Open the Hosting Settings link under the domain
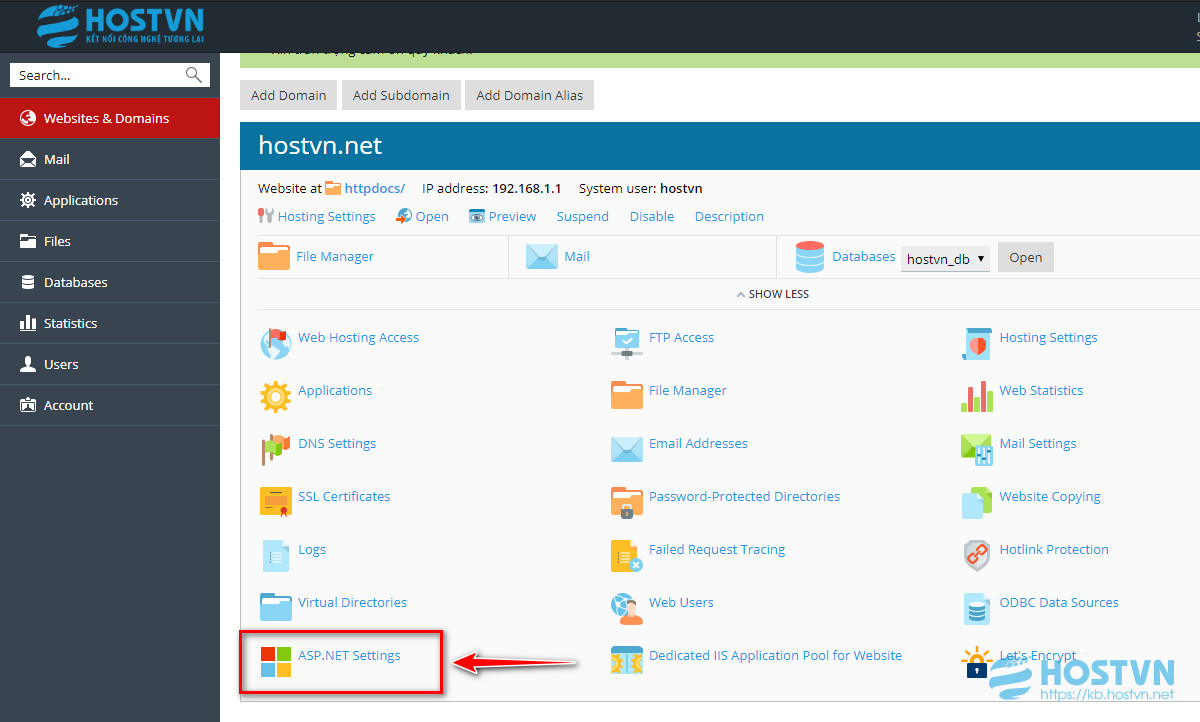The width and height of the screenshot is (1200, 722). [327, 216]
